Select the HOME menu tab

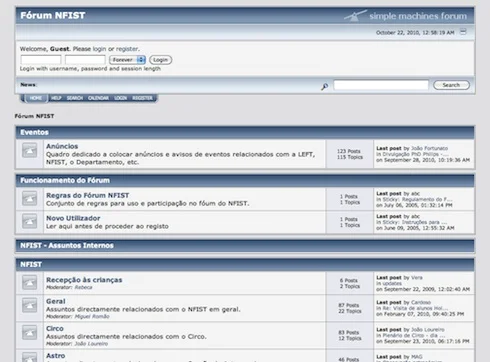(36, 98)
